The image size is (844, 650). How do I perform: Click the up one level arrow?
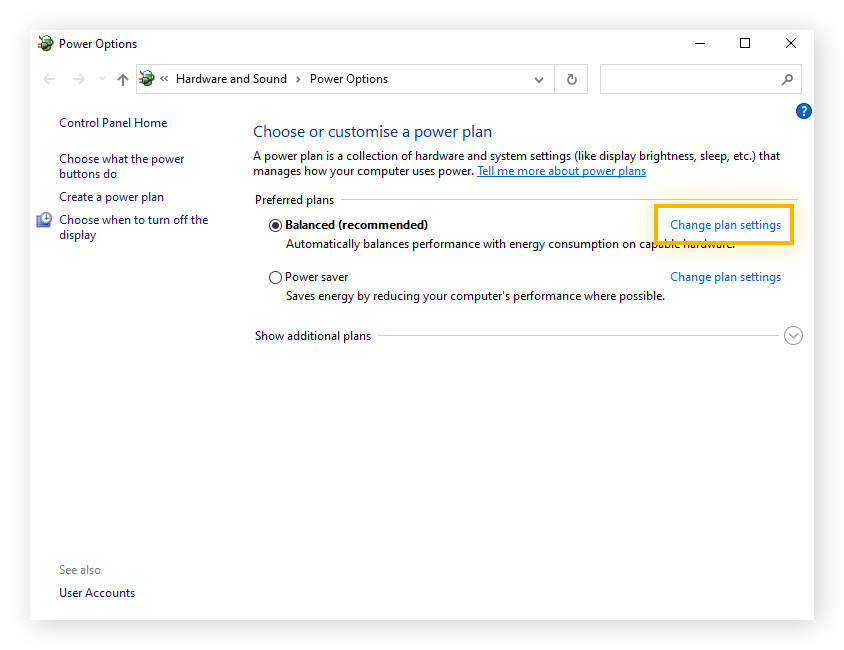[x=121, y=79]
